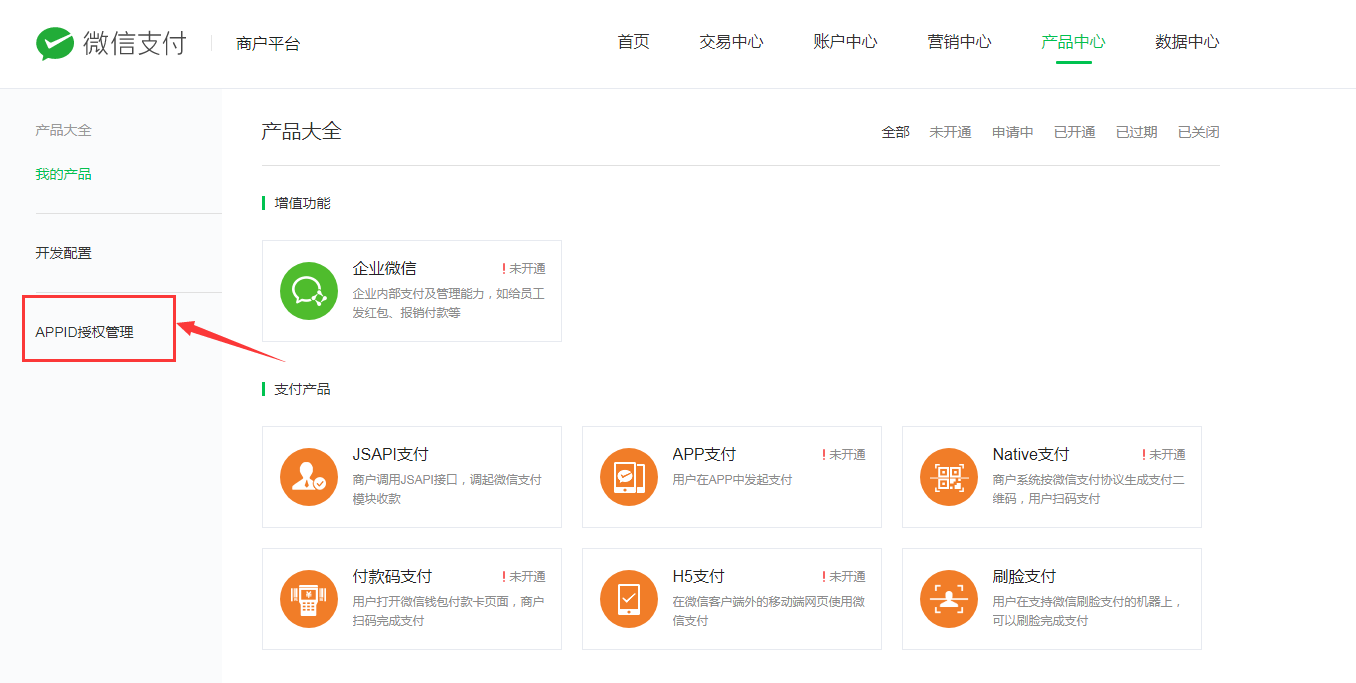Go to 交易中心 in top navigation
The width and height of the screenshot is (1356, 683).
pyautogui.click(x=731, y=42)
